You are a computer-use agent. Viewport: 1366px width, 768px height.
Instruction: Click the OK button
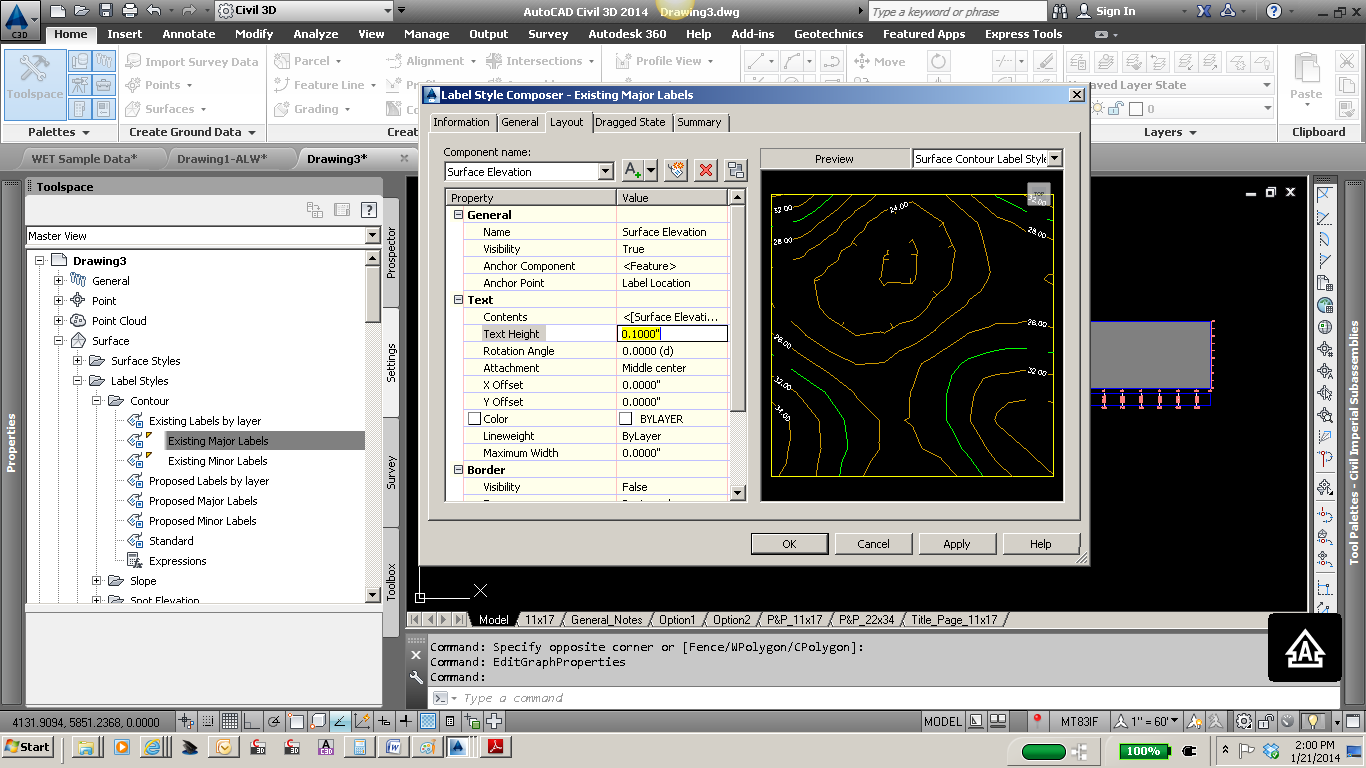pos(789,544)
